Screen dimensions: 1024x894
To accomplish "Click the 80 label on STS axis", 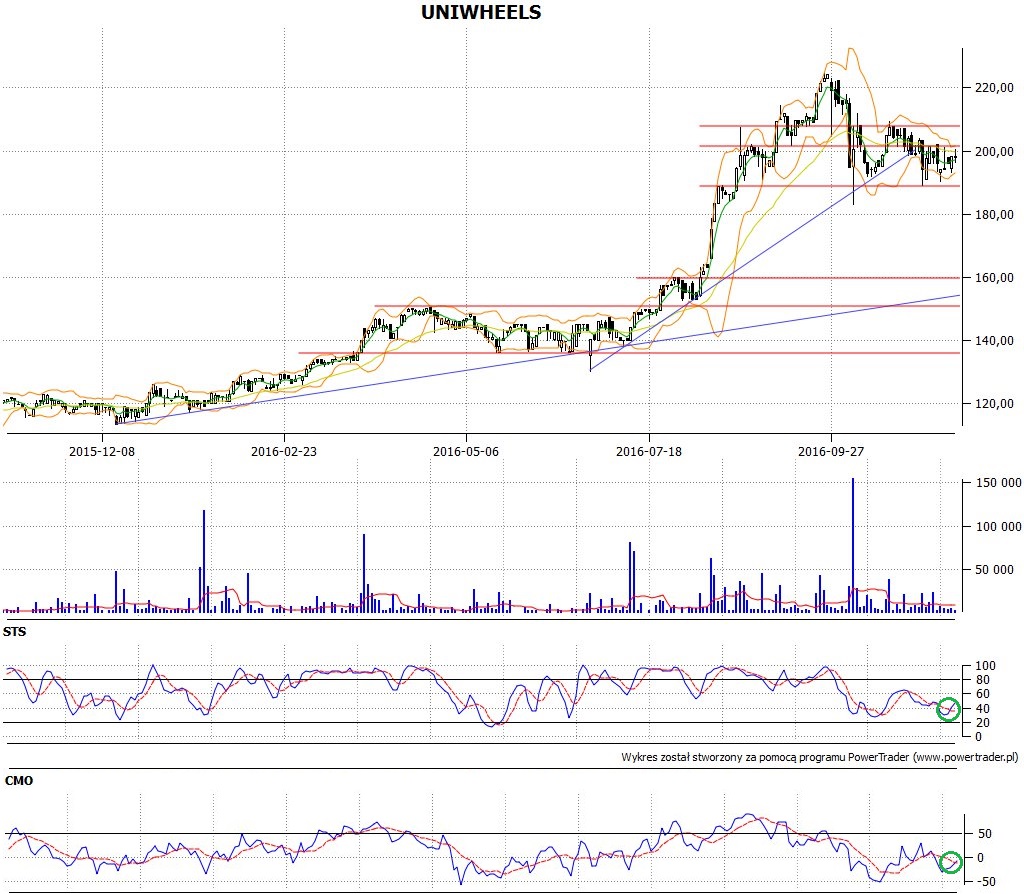I will (983, 680).
